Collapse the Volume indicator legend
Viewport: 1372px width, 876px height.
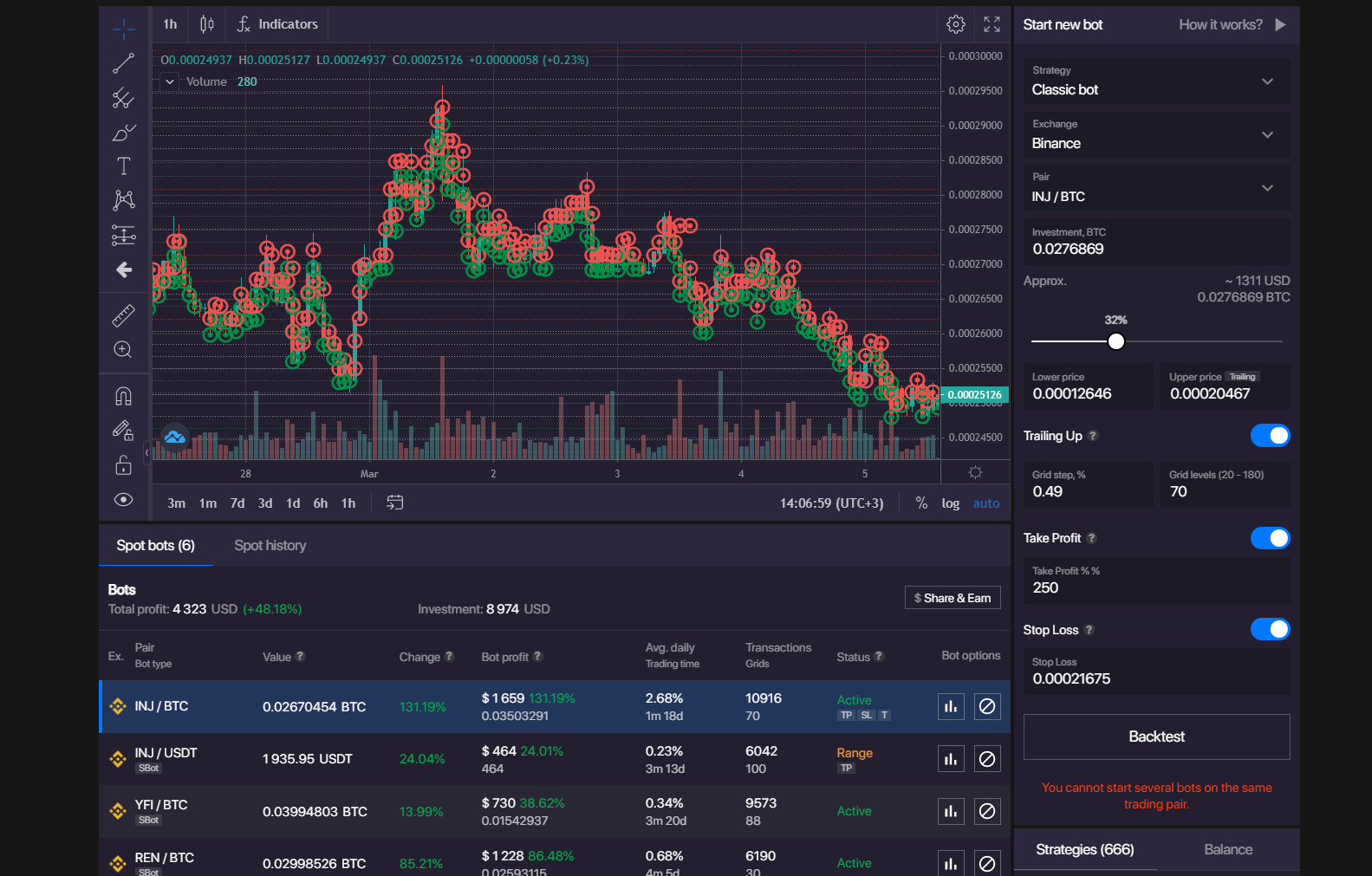(x=170, y=81)
